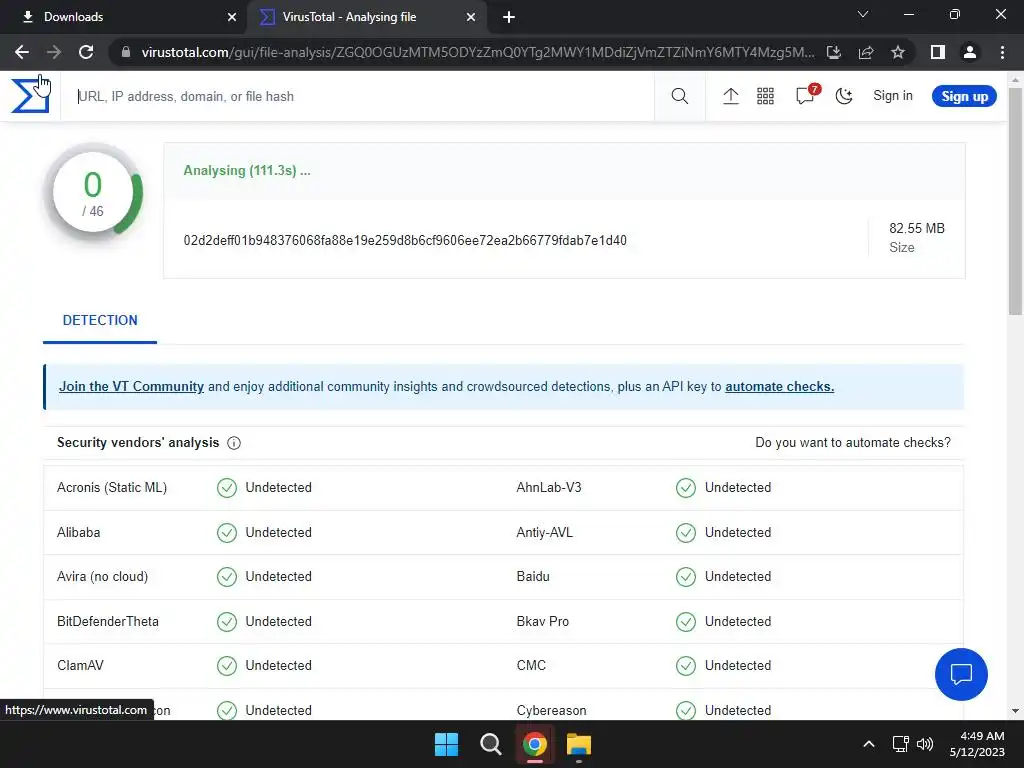
Task: Click the browser forward arrow
Action: [x=54, y=52]
